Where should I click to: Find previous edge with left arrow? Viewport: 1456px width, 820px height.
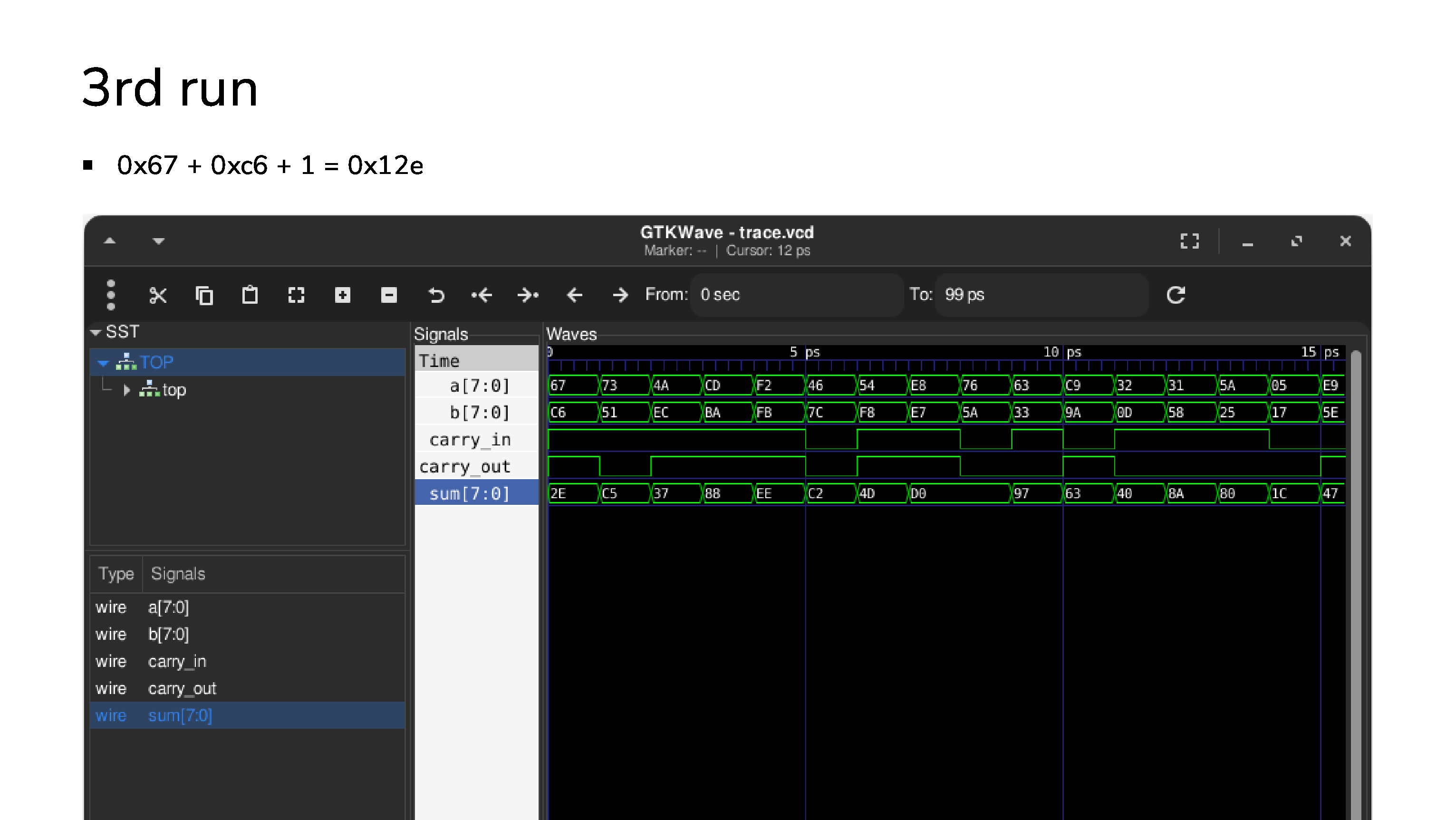[x=574, y=295]
